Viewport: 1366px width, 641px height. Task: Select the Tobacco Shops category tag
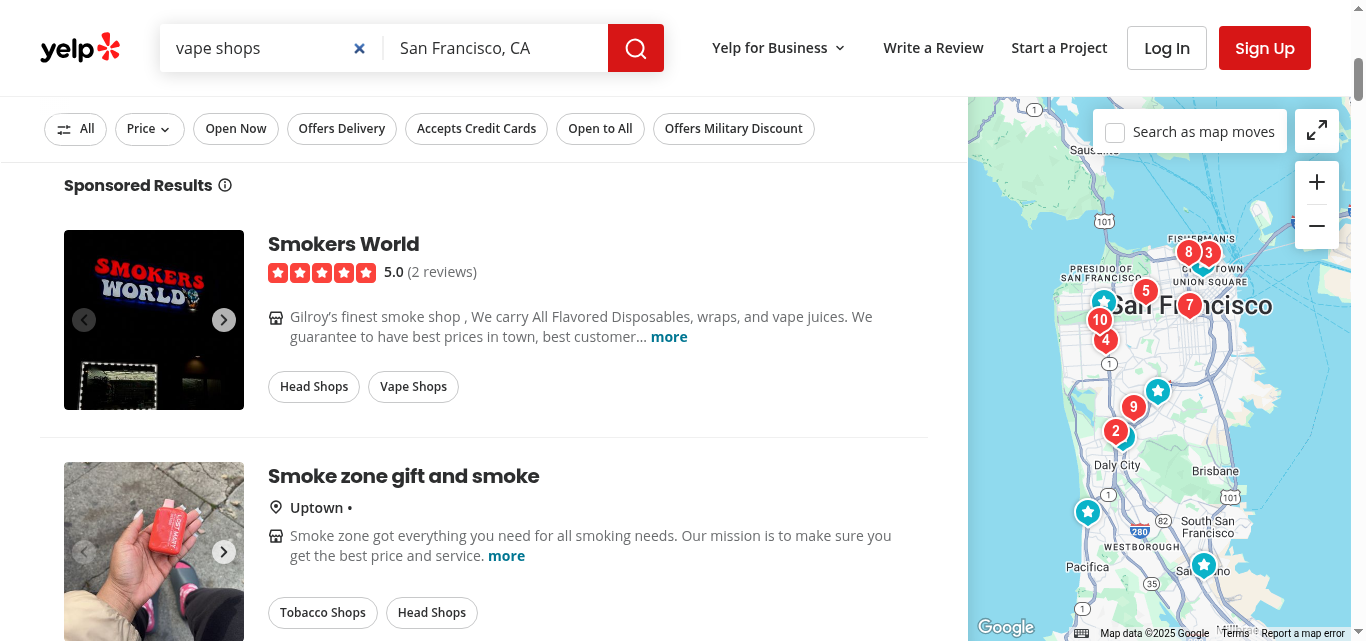click(323, 613)
